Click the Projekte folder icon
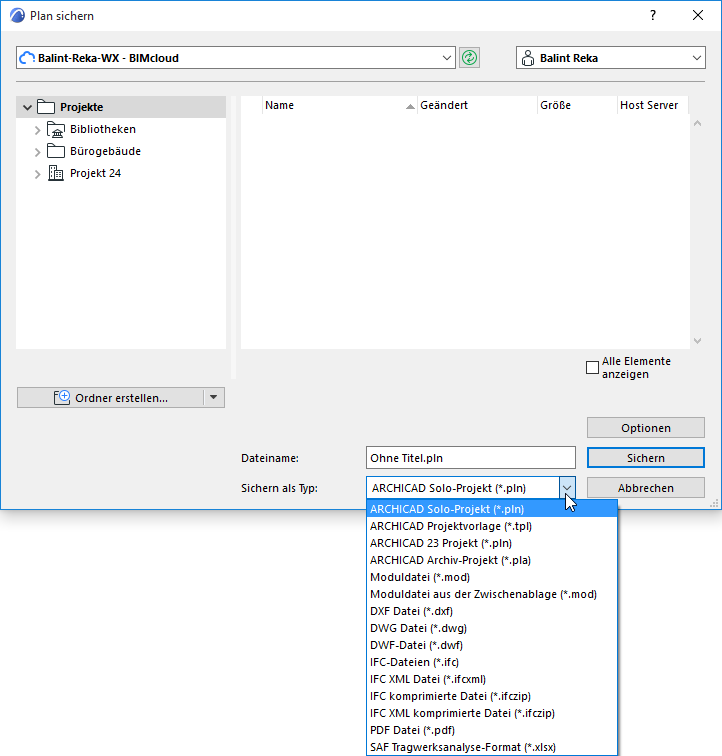 46,107
